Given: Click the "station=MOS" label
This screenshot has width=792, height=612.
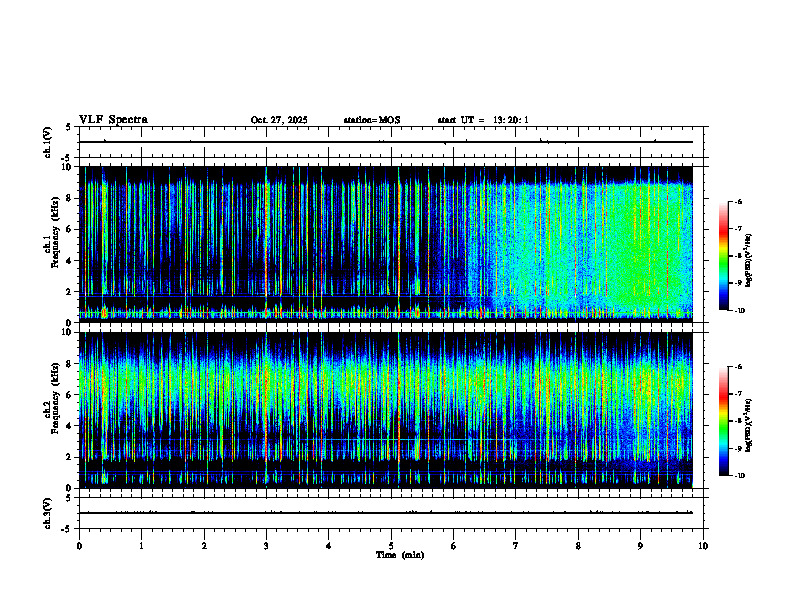Looking at the screenshot, I should (x=372, y=120).
